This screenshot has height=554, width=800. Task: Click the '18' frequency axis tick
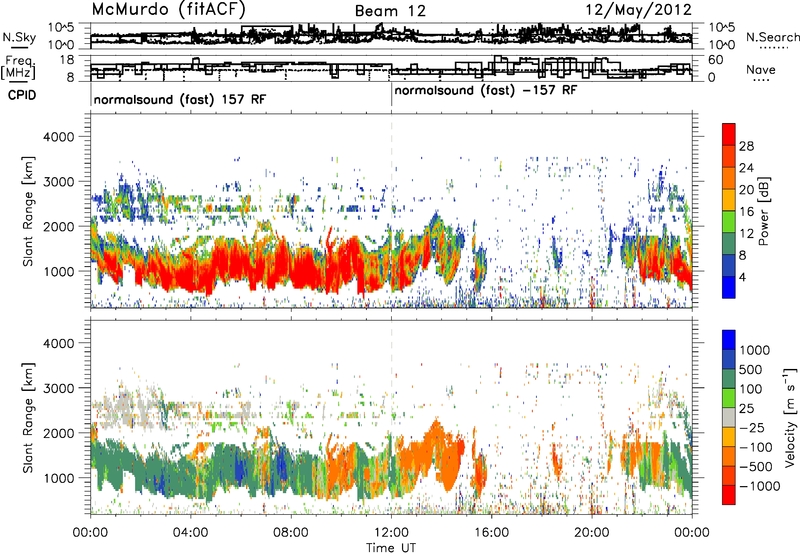pyautogui.click(x=66, y=60)
